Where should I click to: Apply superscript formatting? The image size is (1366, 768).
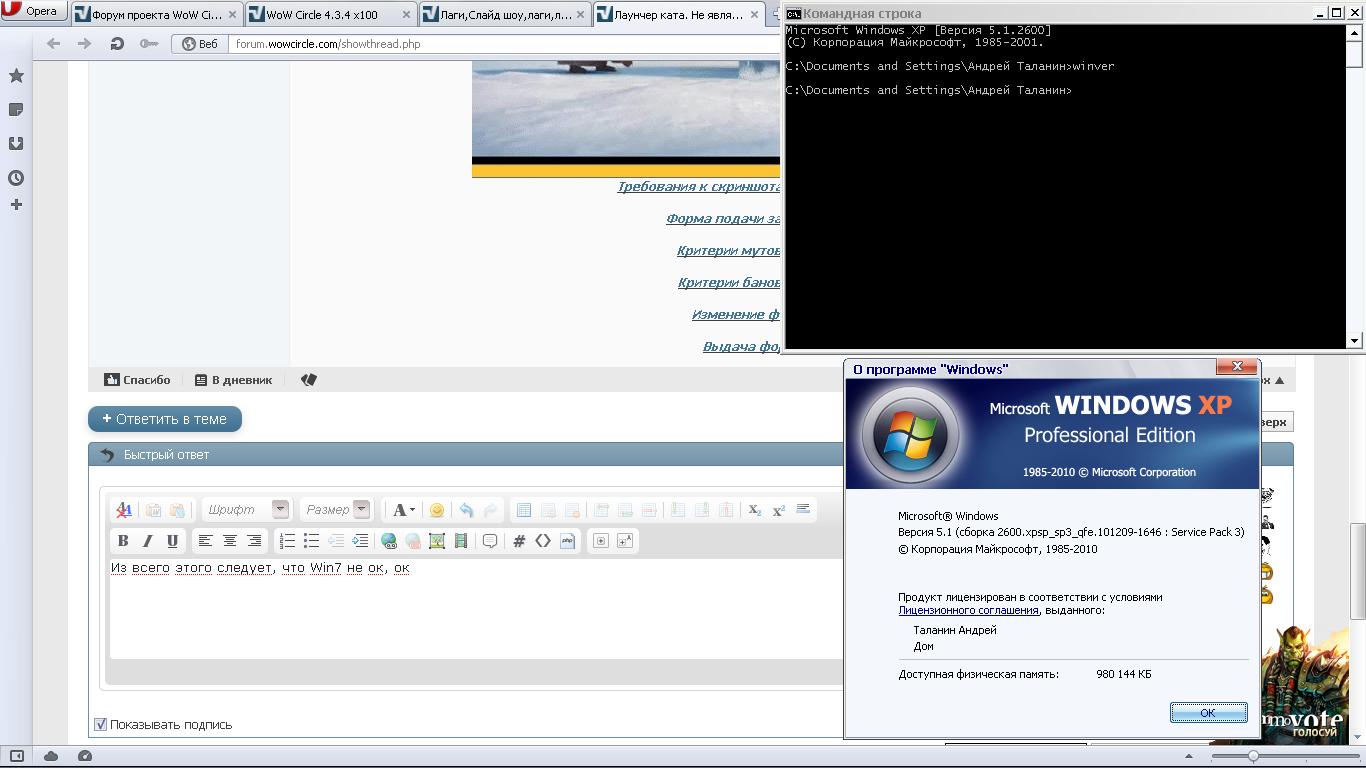pyautogui.click(x=779, y=510)
